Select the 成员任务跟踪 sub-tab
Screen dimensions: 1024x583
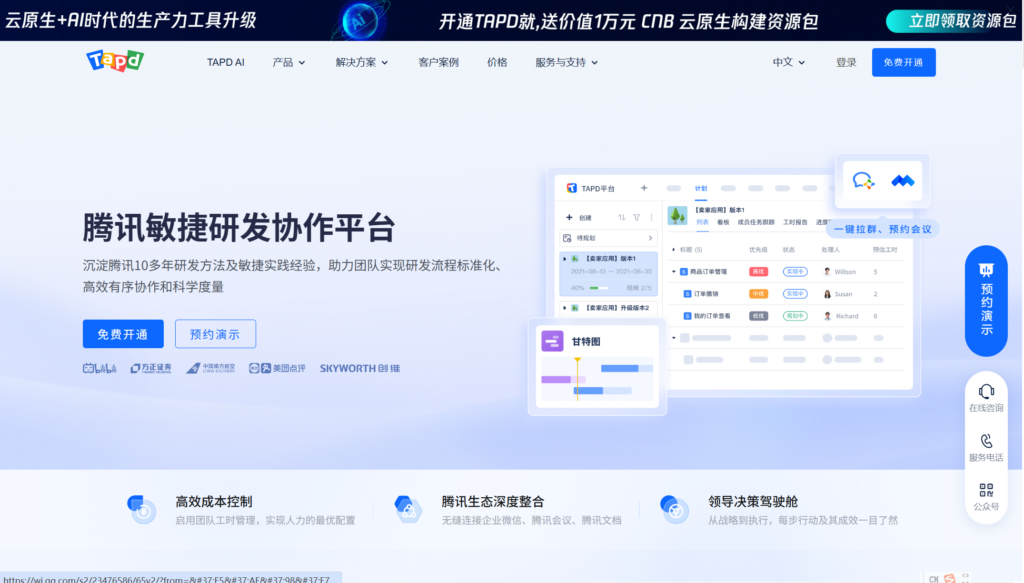pyautogui.click(x=756, y=222)
